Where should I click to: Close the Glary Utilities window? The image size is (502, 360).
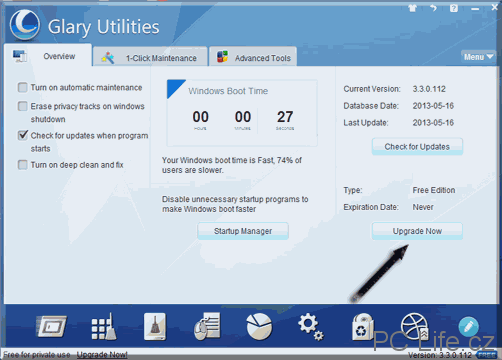495,7
